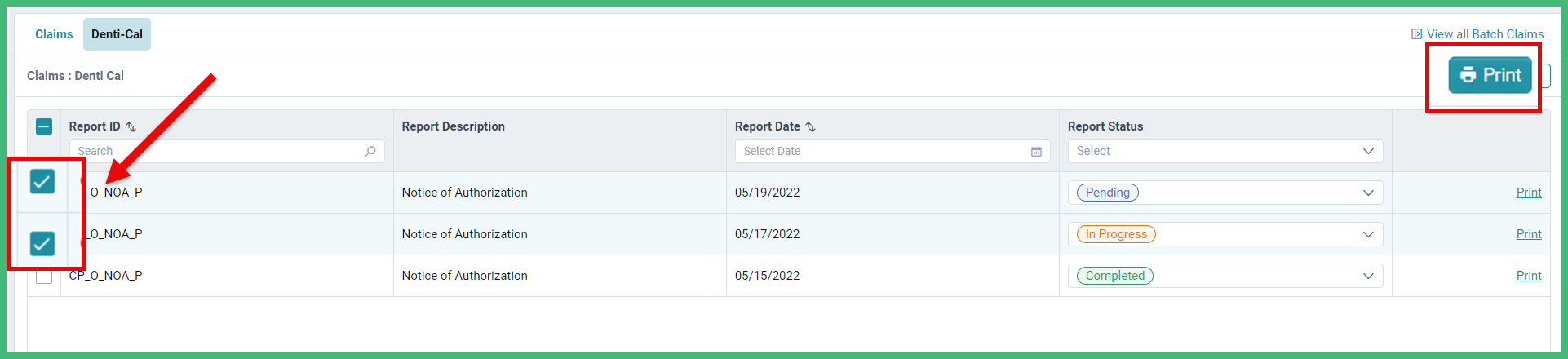Click the Report Date sort arrows icon
The height and width of the screenshot is (359, 1568).
coord(810,126)
